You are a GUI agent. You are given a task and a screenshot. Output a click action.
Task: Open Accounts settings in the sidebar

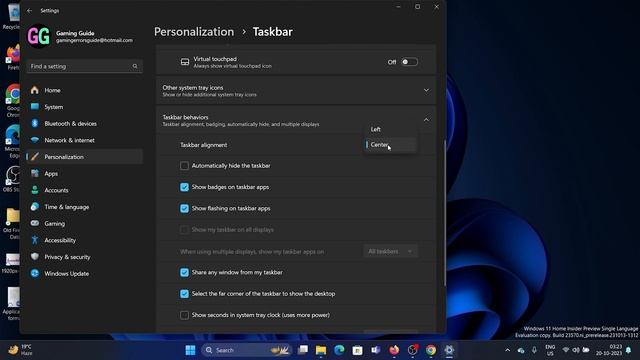coord(84,190)
